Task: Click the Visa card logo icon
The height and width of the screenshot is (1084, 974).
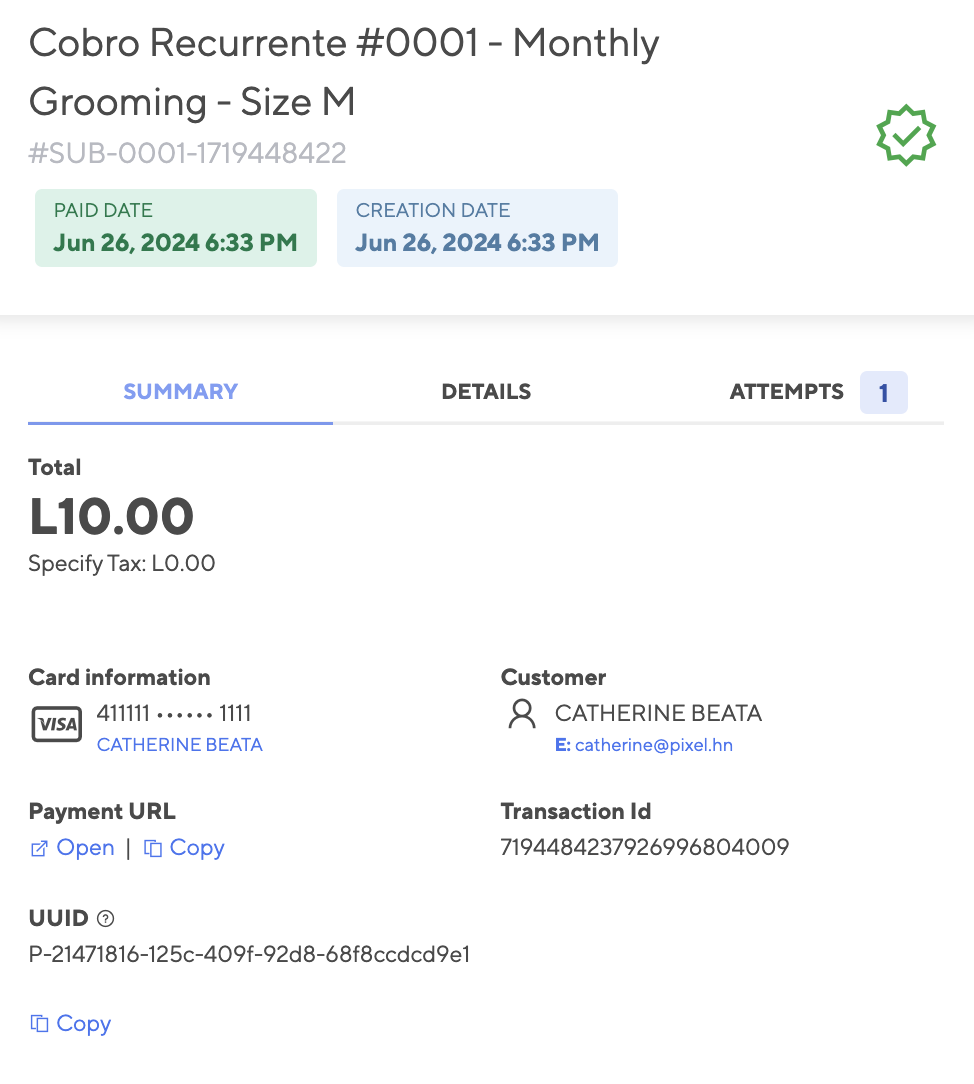Action: click(x=57, y=724)
